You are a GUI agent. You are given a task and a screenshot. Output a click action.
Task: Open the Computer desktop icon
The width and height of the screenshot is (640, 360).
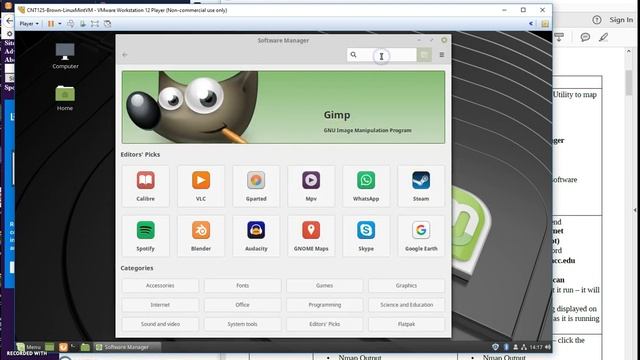[65, 56]
